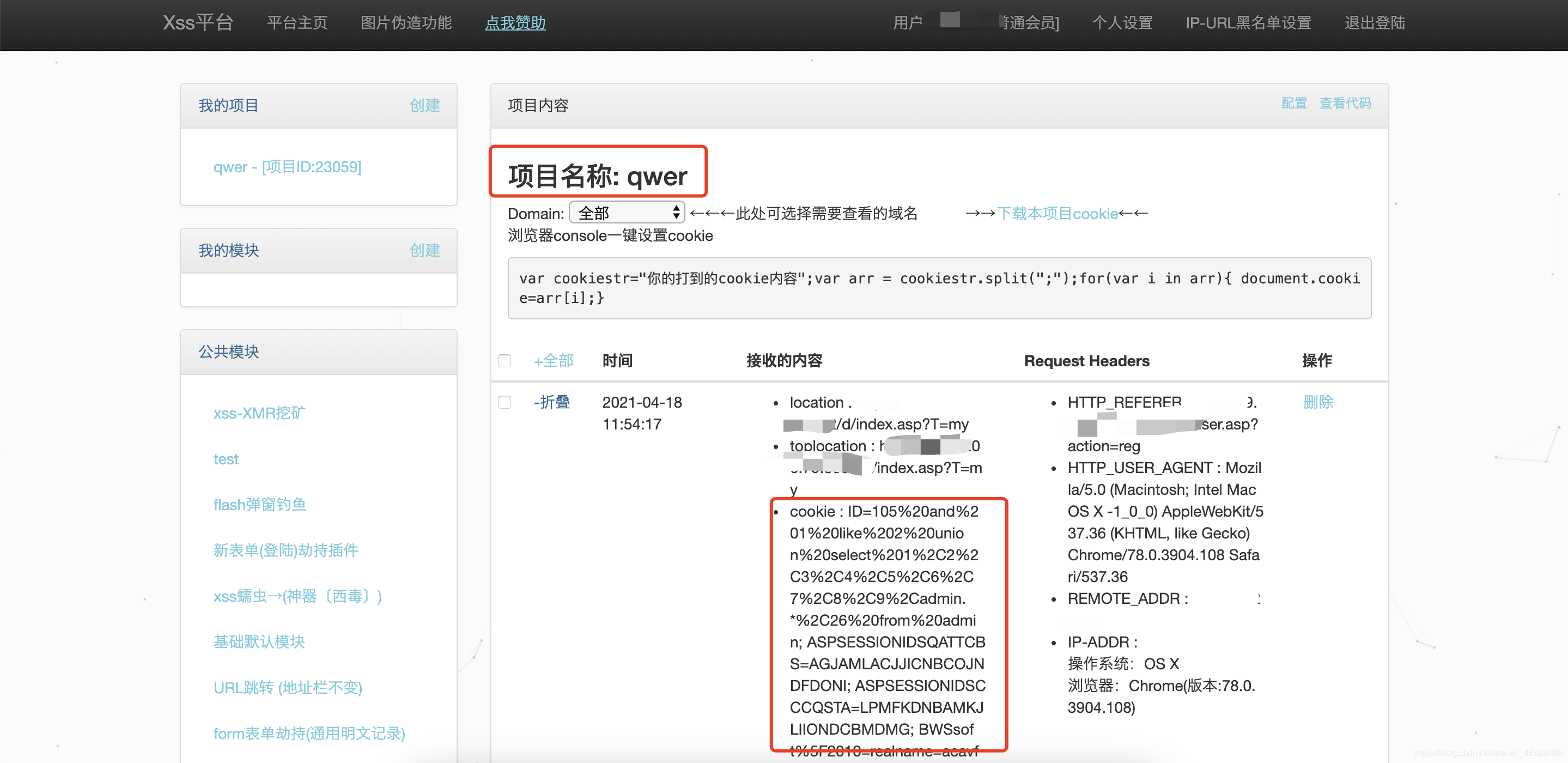This screenshot has height=763, width=1568.
Task: Click the 操作 column header
Action: [x=1317, y=360]
